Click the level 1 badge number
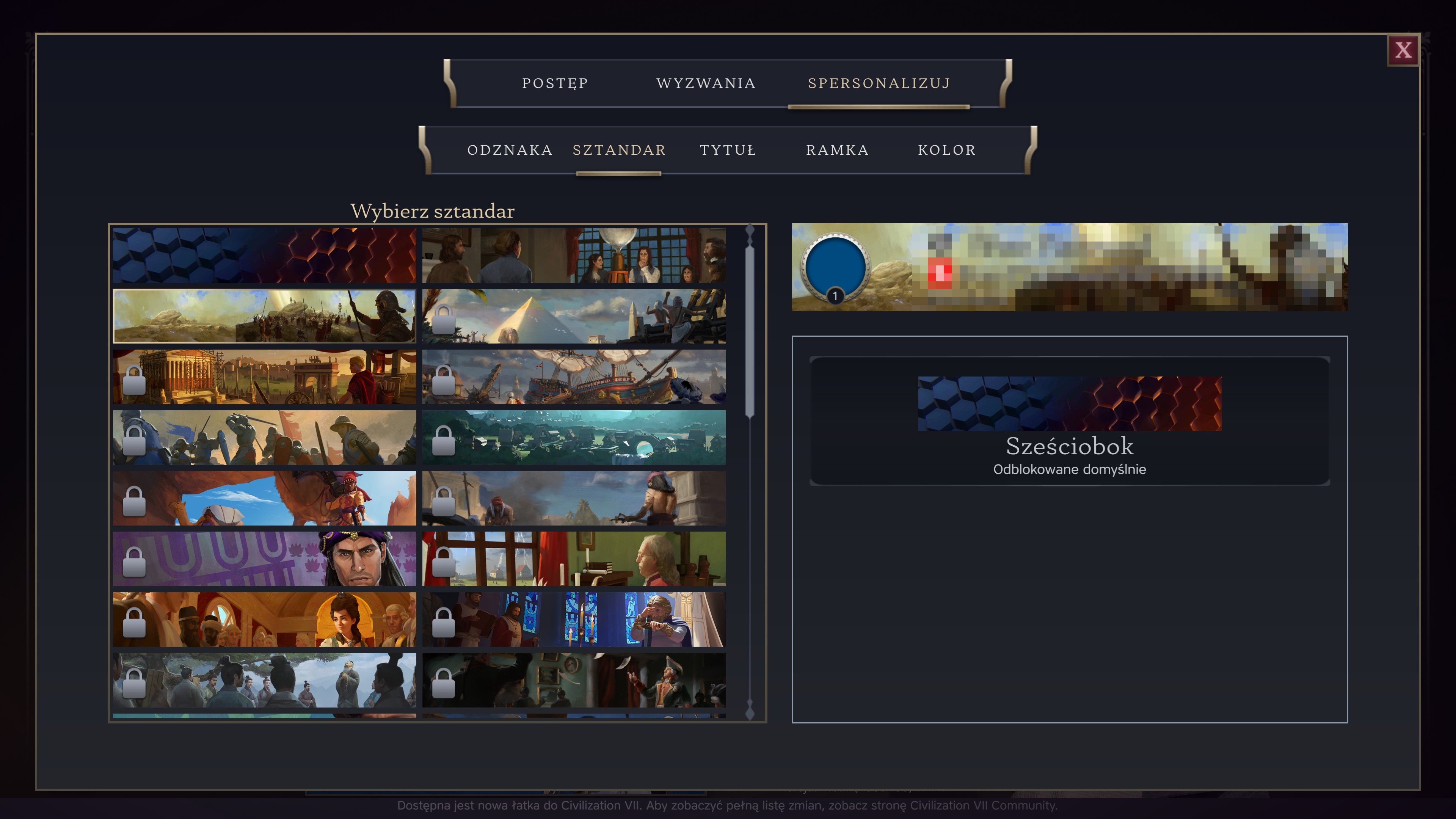 tap(835, 296)
